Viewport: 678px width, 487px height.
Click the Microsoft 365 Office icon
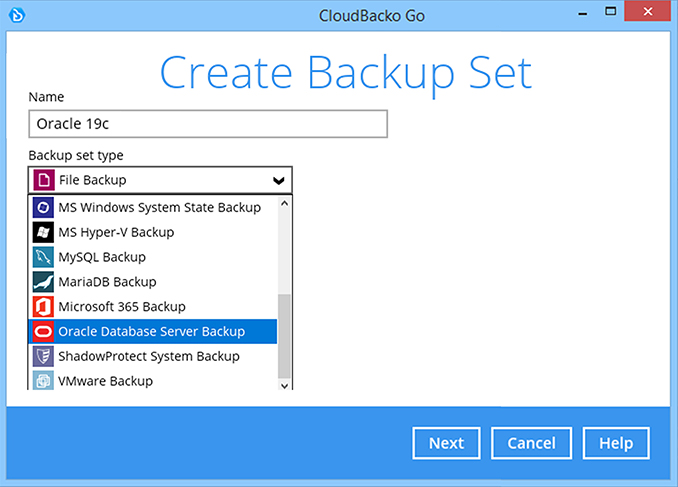point(43,307)
